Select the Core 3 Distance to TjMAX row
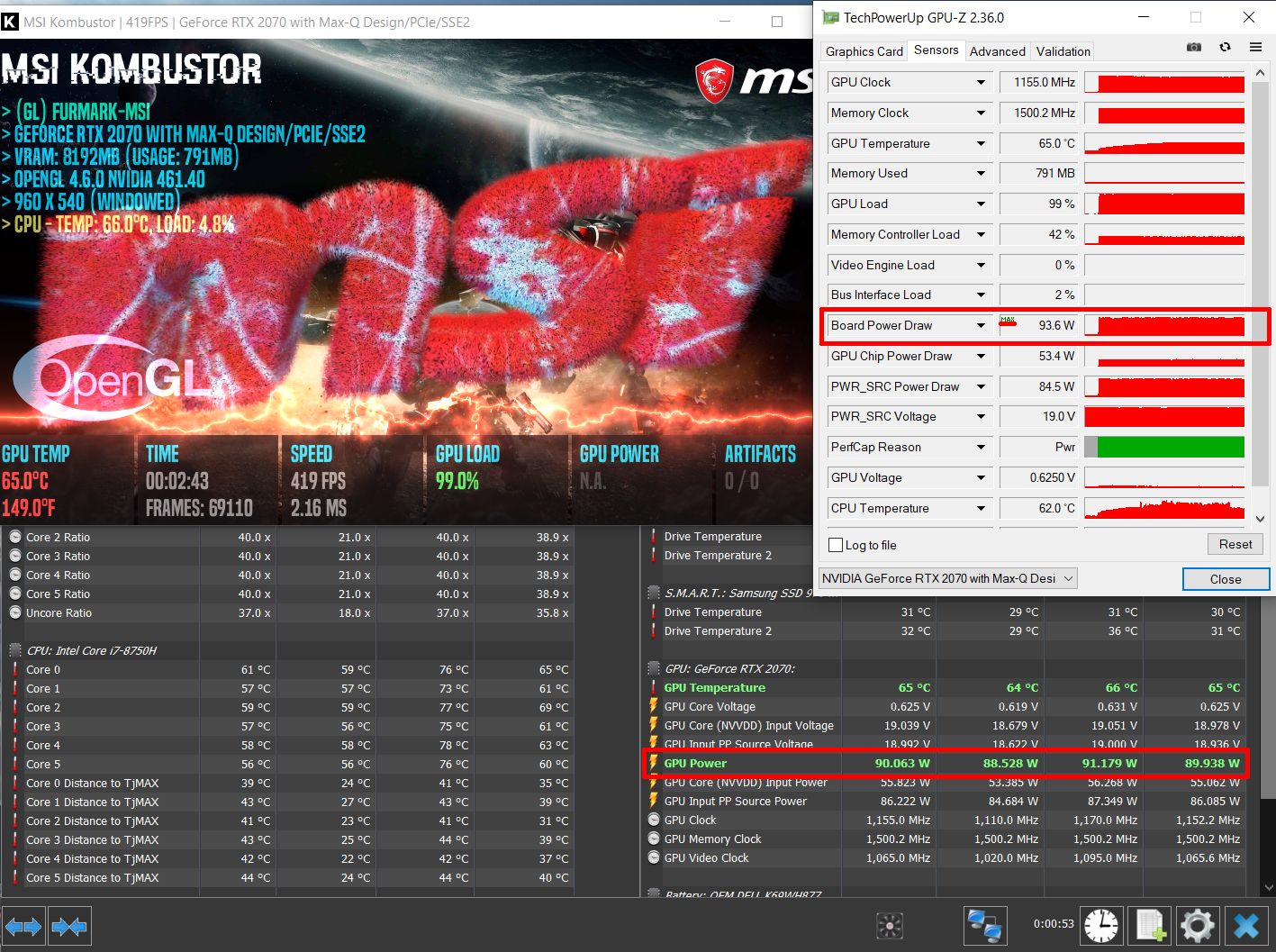The width and height of the screenshot is (1276, 952). [290, 839]
